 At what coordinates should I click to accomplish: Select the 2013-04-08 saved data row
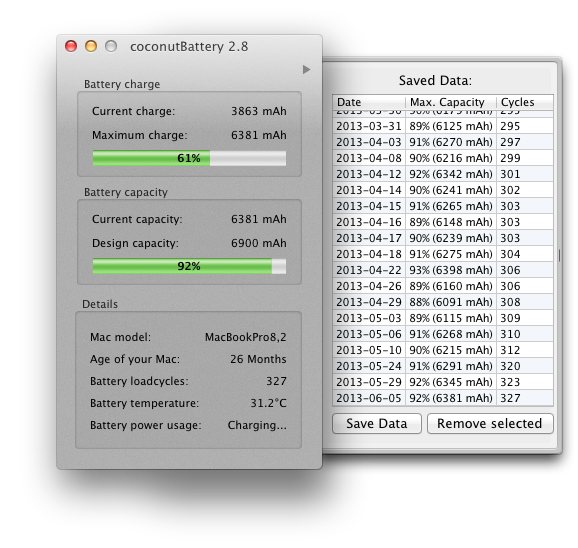pos(443,158)
